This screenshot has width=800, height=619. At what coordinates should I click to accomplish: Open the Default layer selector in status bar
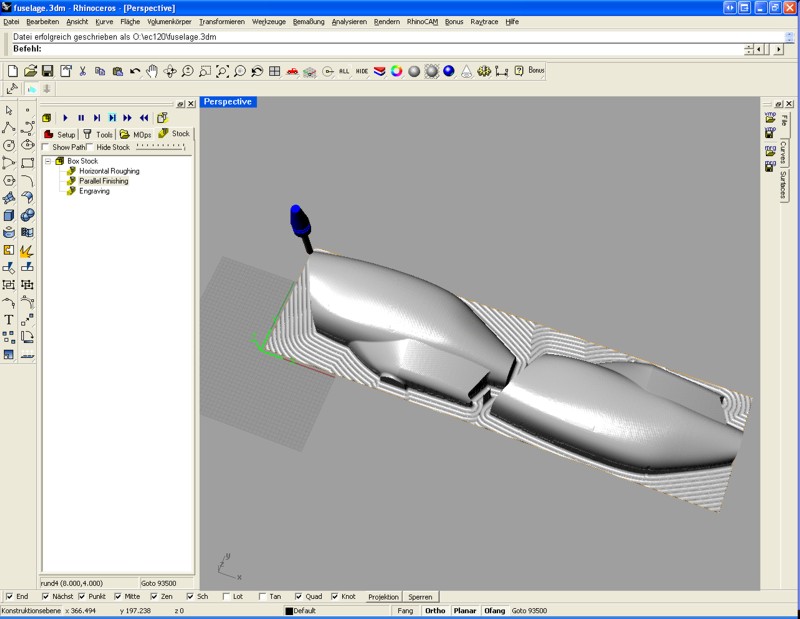pyautogui.click(x=337, y=611)
